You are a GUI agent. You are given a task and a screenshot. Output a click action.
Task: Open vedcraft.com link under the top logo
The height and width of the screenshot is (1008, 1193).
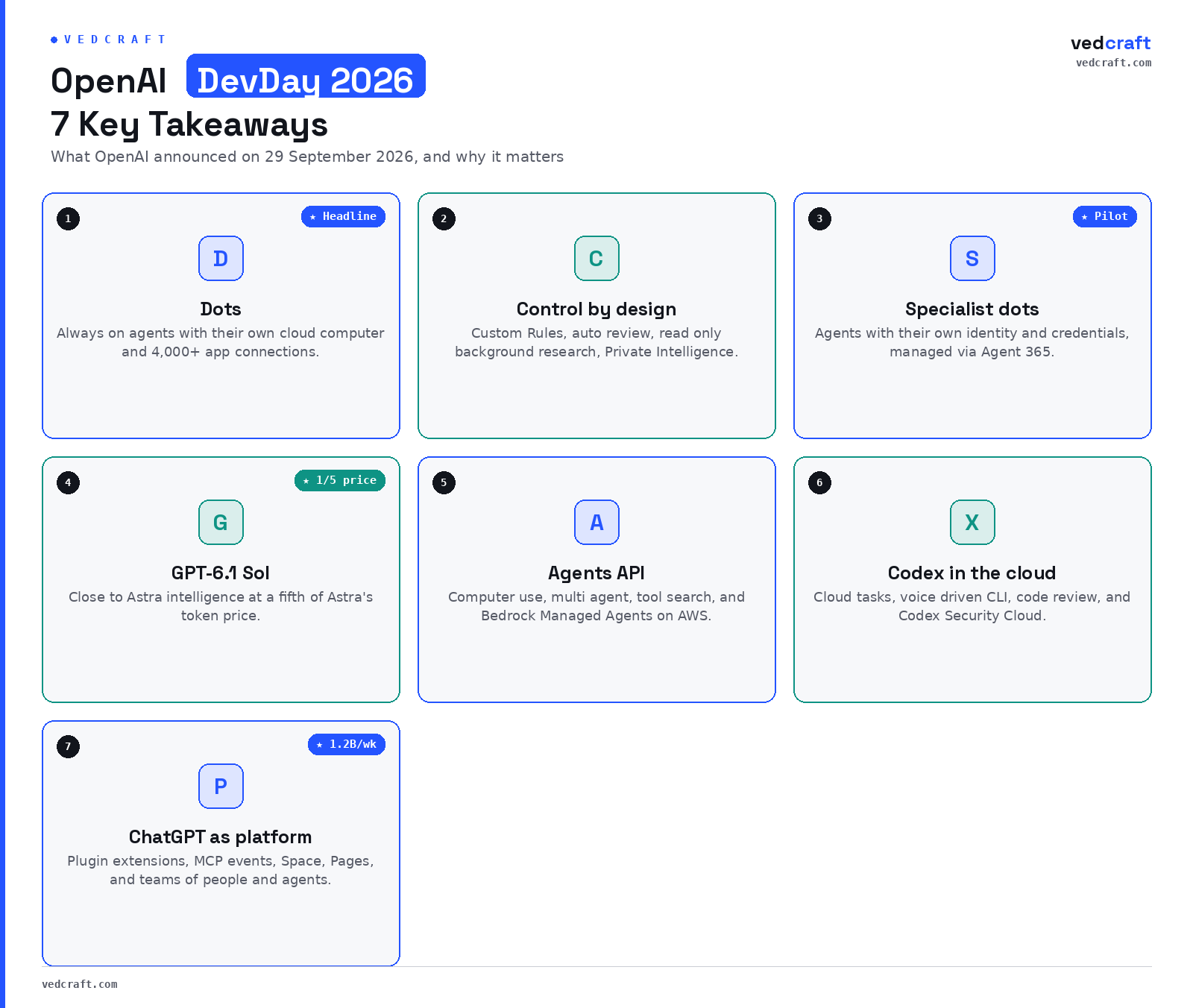tap(1113, 63)
